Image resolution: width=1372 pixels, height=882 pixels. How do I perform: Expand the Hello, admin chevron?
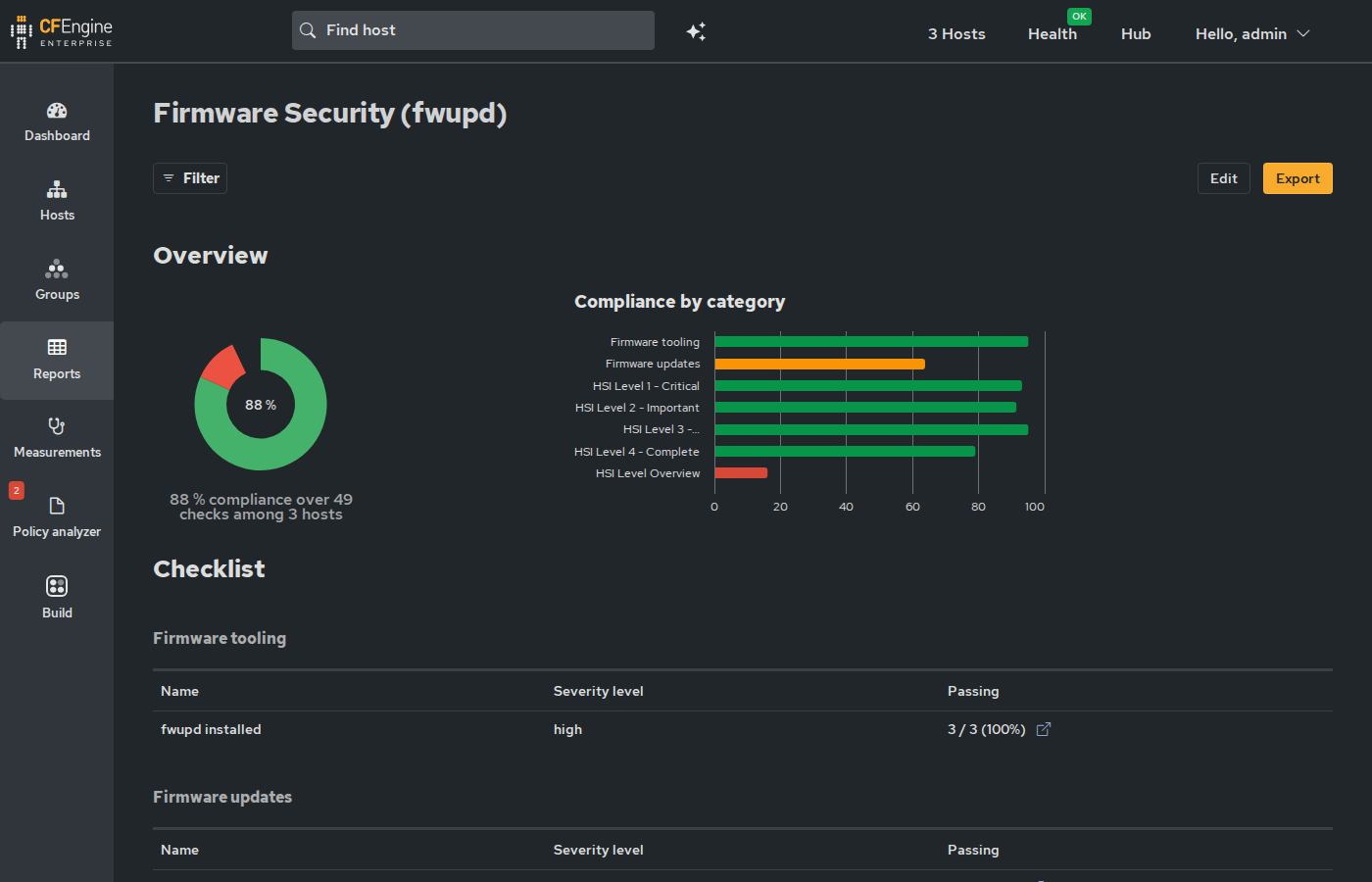pos(1303,33)
